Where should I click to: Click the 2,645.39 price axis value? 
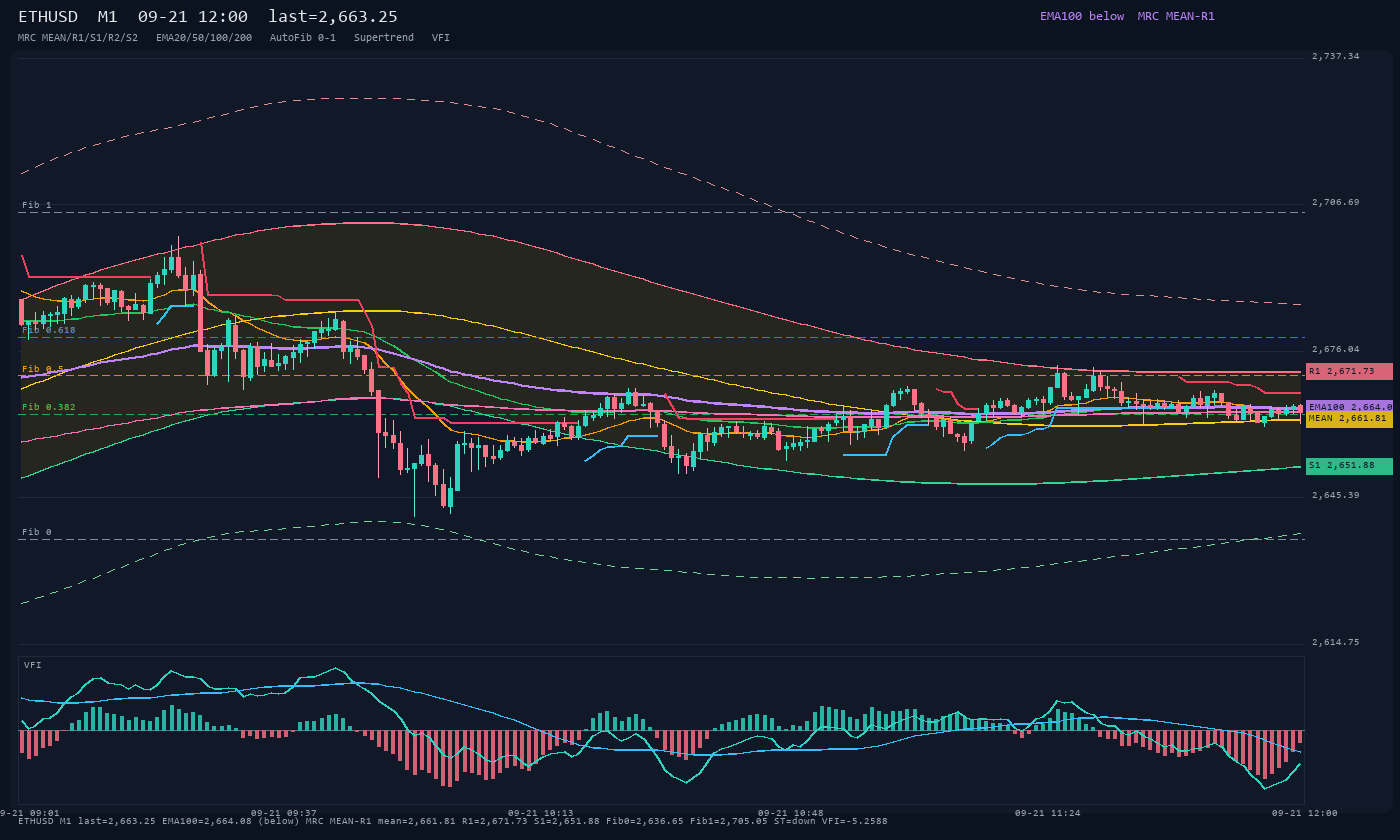pyautogui.click(x=1335, y=495)
